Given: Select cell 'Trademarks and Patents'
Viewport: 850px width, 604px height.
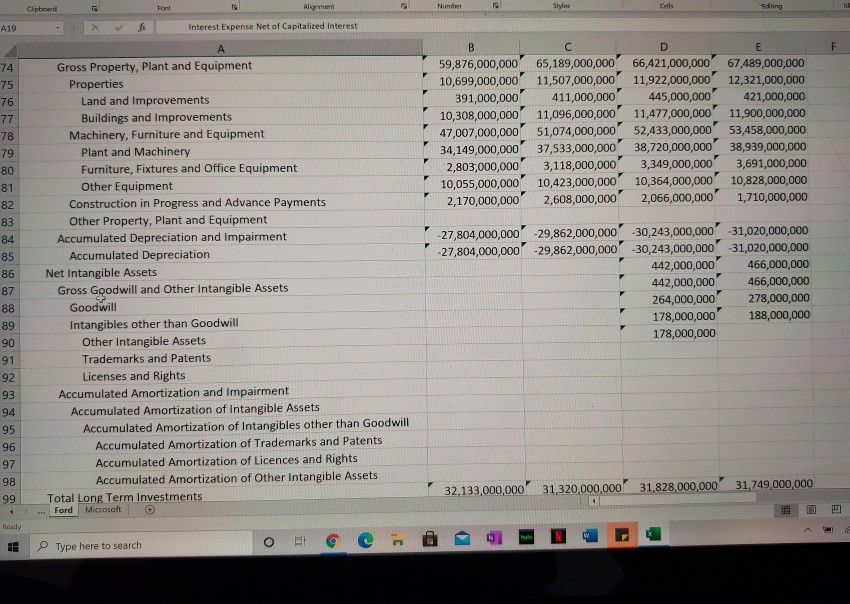Looking at the screenshot, I should coord(146,358).
